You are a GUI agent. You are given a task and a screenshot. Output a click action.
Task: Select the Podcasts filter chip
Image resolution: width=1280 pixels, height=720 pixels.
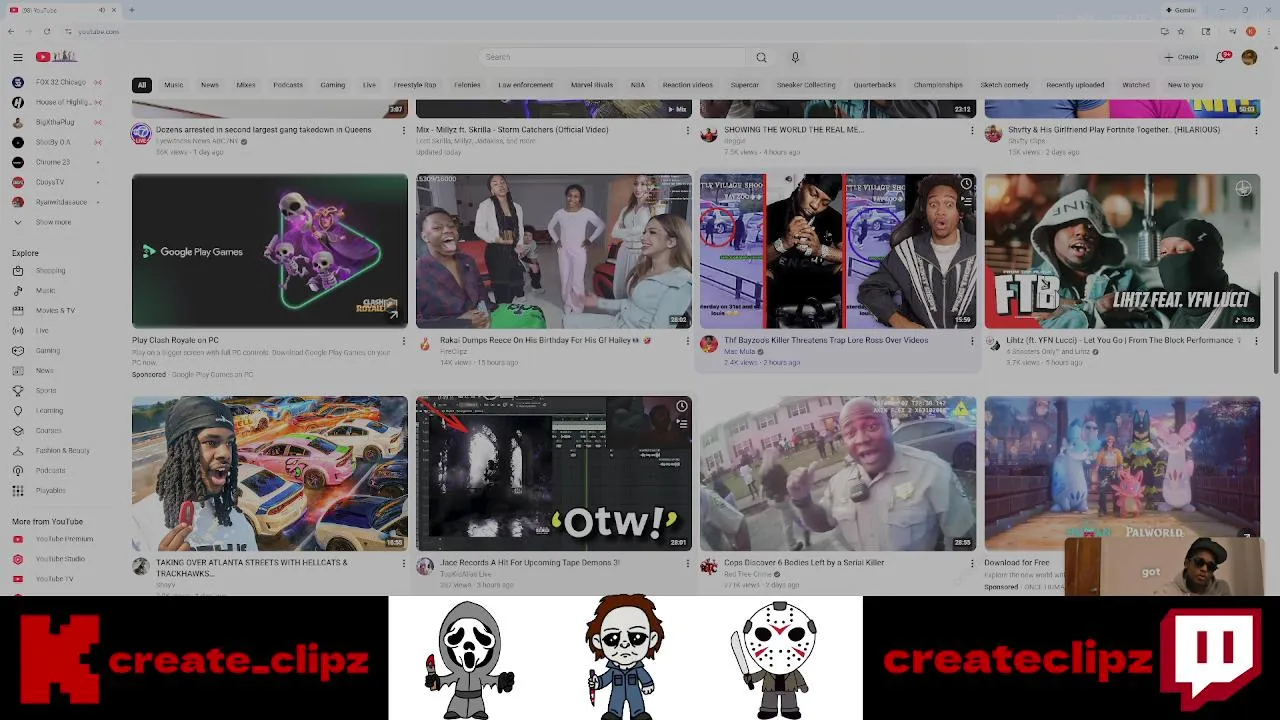(x=288, y=85)
